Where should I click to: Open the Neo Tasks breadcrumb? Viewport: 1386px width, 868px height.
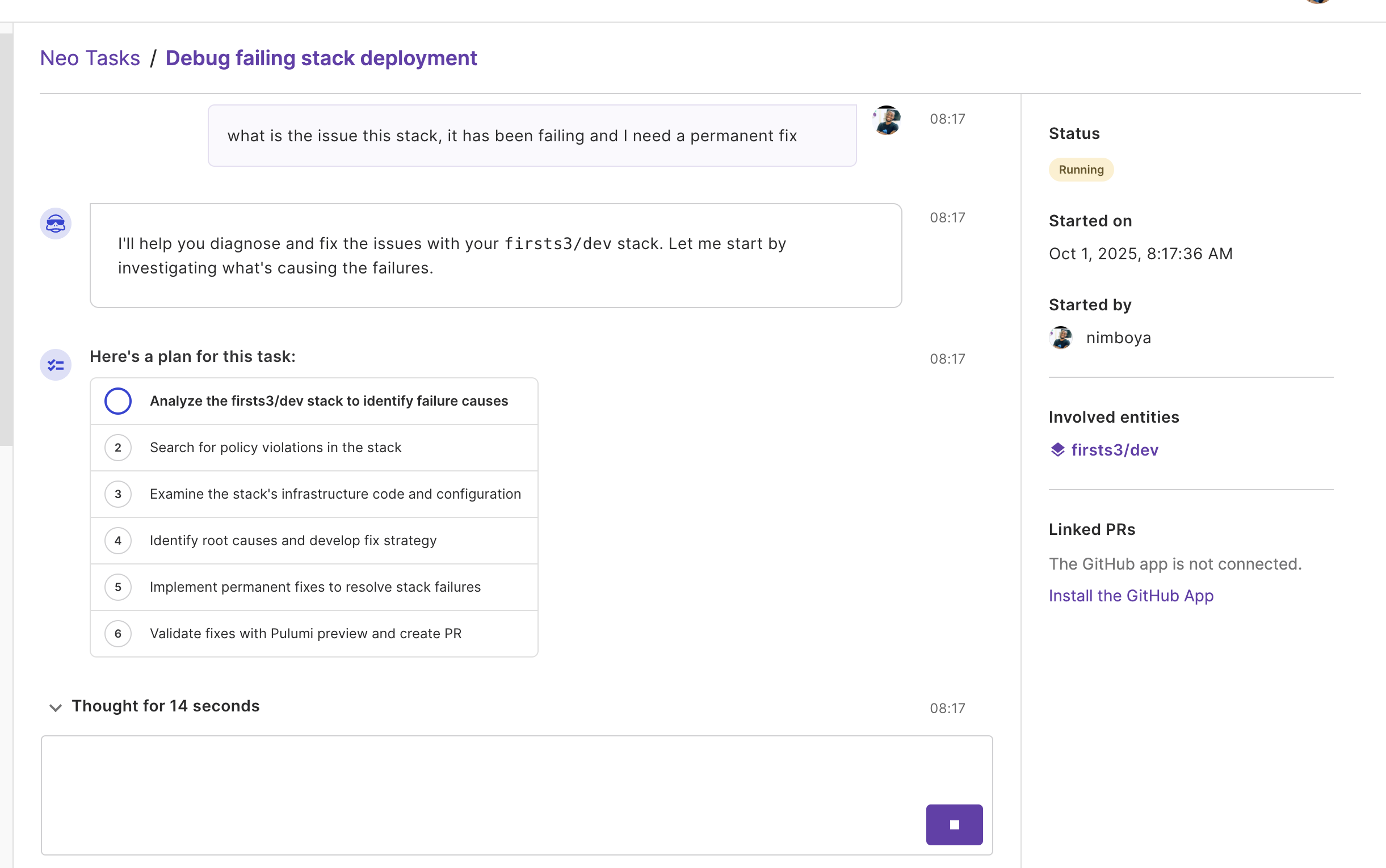90,58
